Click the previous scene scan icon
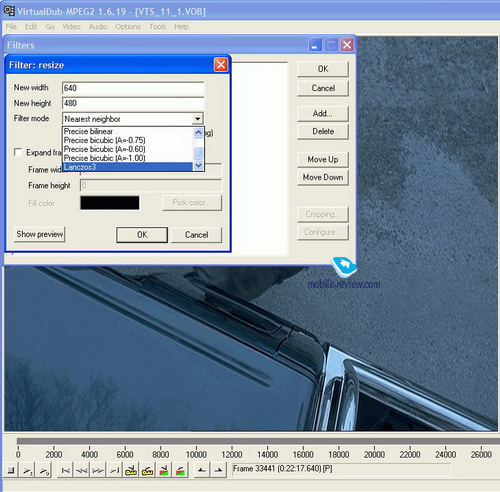Image resolution: width=500 pixels, height=492 pixels. [x=164, y=470]
